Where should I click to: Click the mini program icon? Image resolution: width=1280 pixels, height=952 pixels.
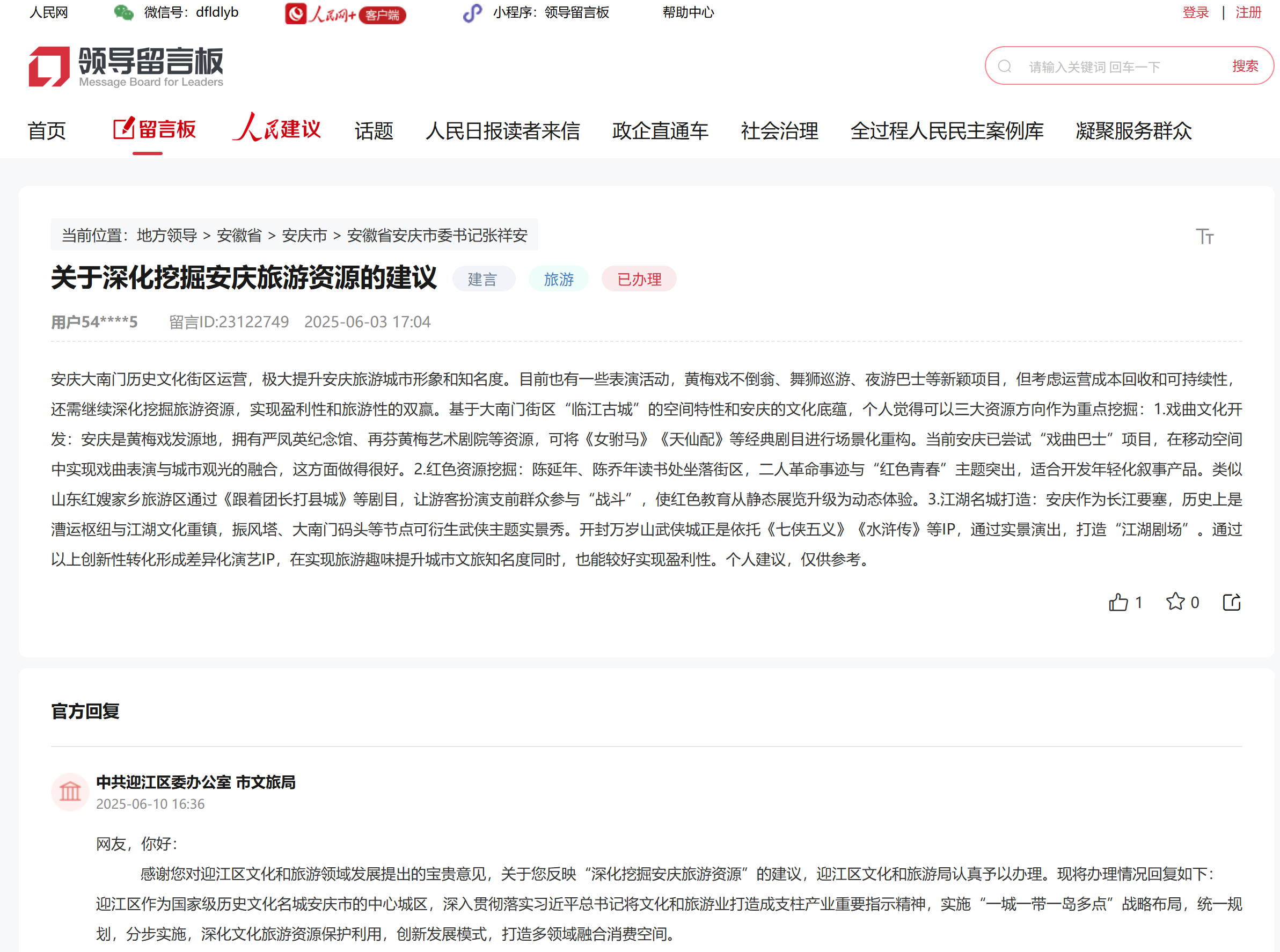[473, 13]
